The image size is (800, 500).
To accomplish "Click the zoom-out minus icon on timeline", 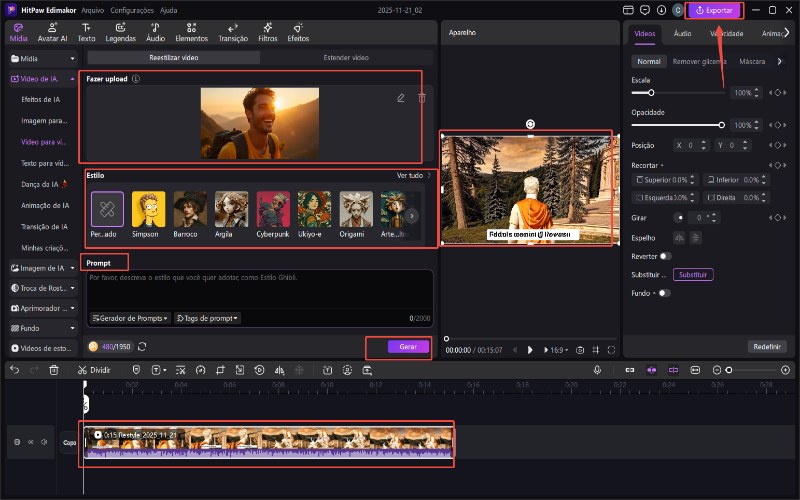I will click(x=717, y=370).
